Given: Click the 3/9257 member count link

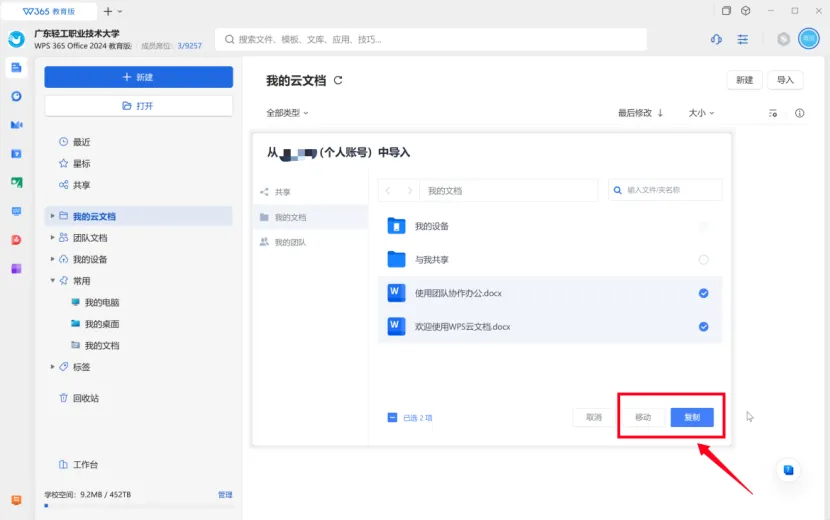Looking at the screenshot, I should tap(190, 46).
